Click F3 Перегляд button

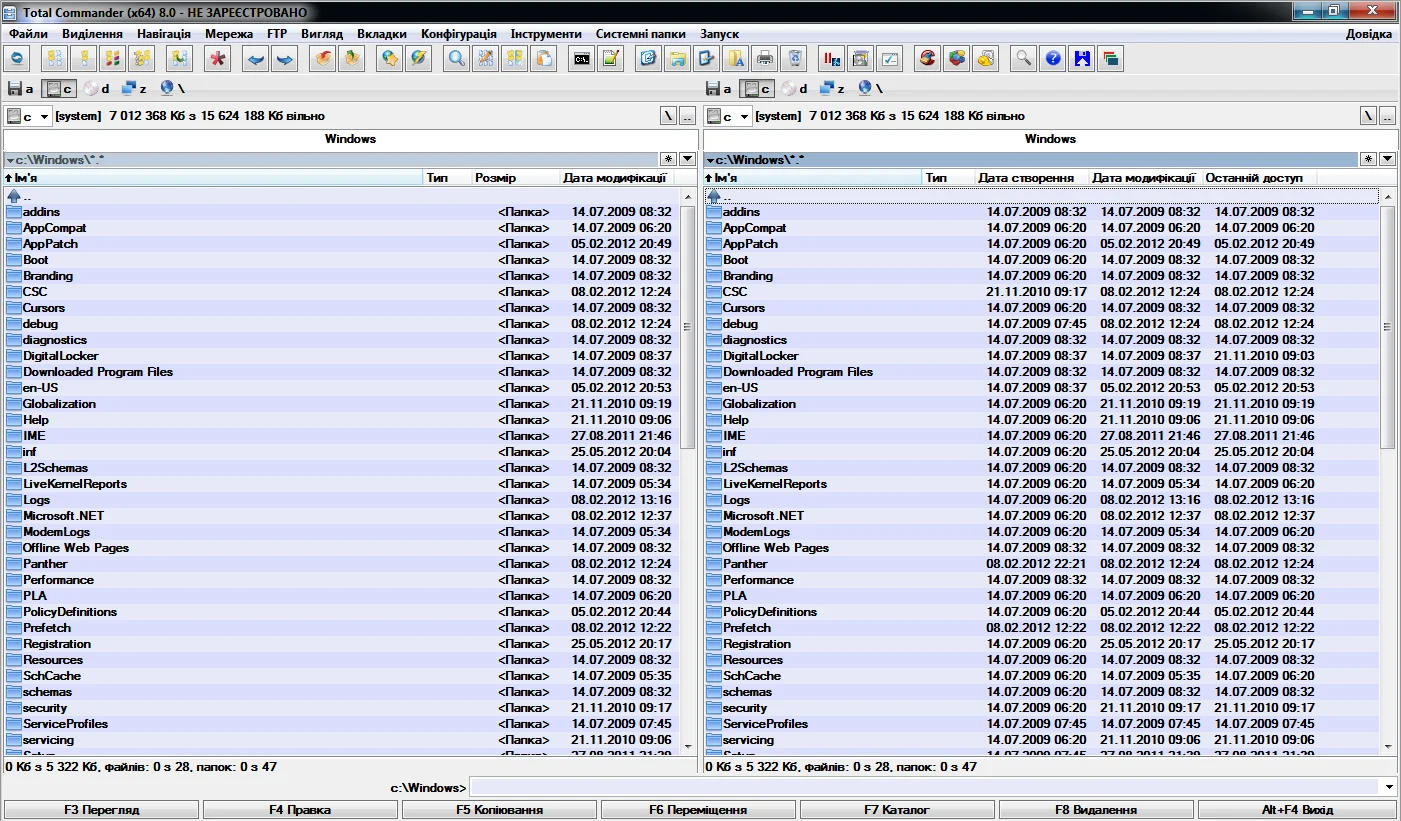click(101, 810)
